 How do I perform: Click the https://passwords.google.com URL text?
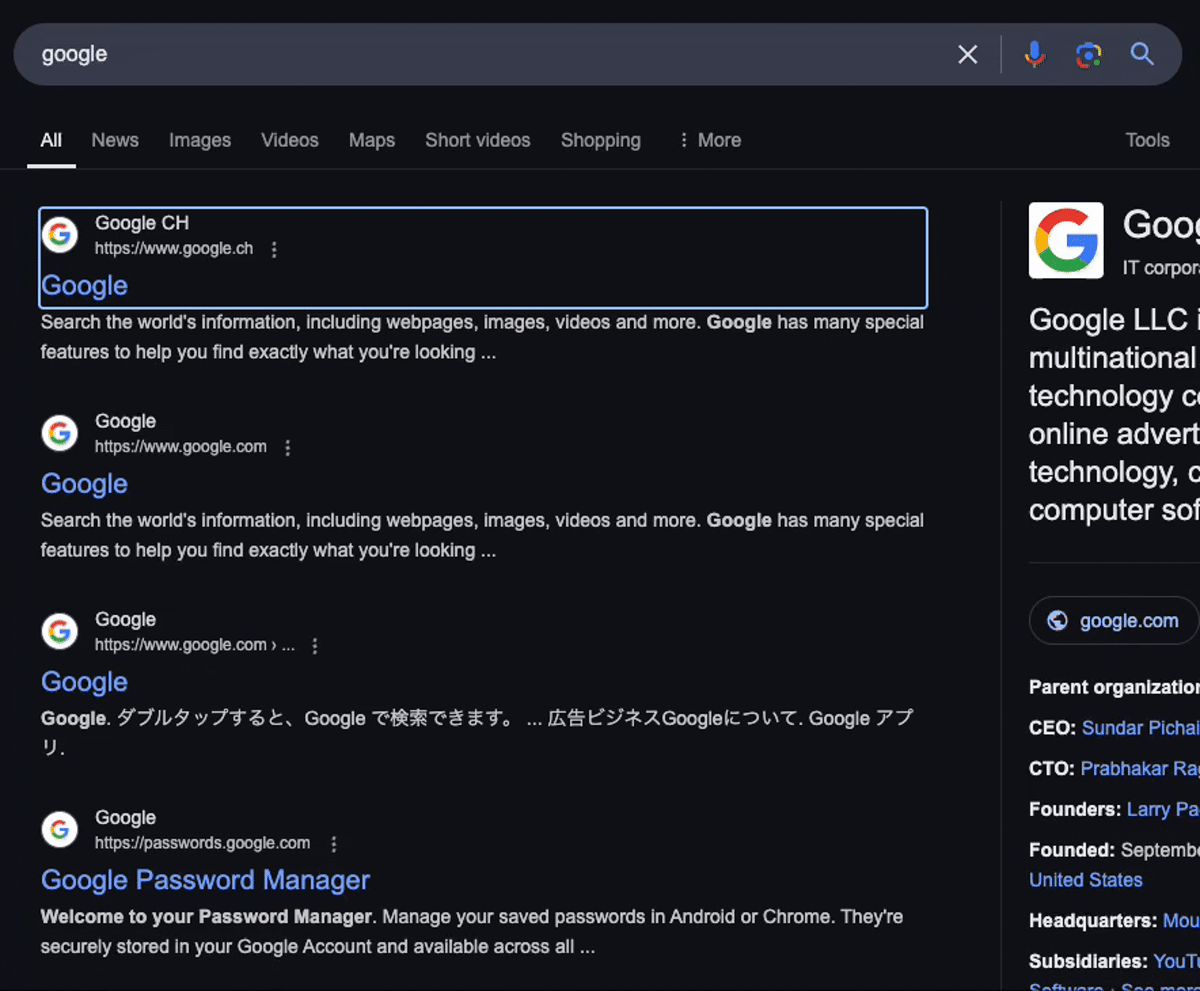202,843
